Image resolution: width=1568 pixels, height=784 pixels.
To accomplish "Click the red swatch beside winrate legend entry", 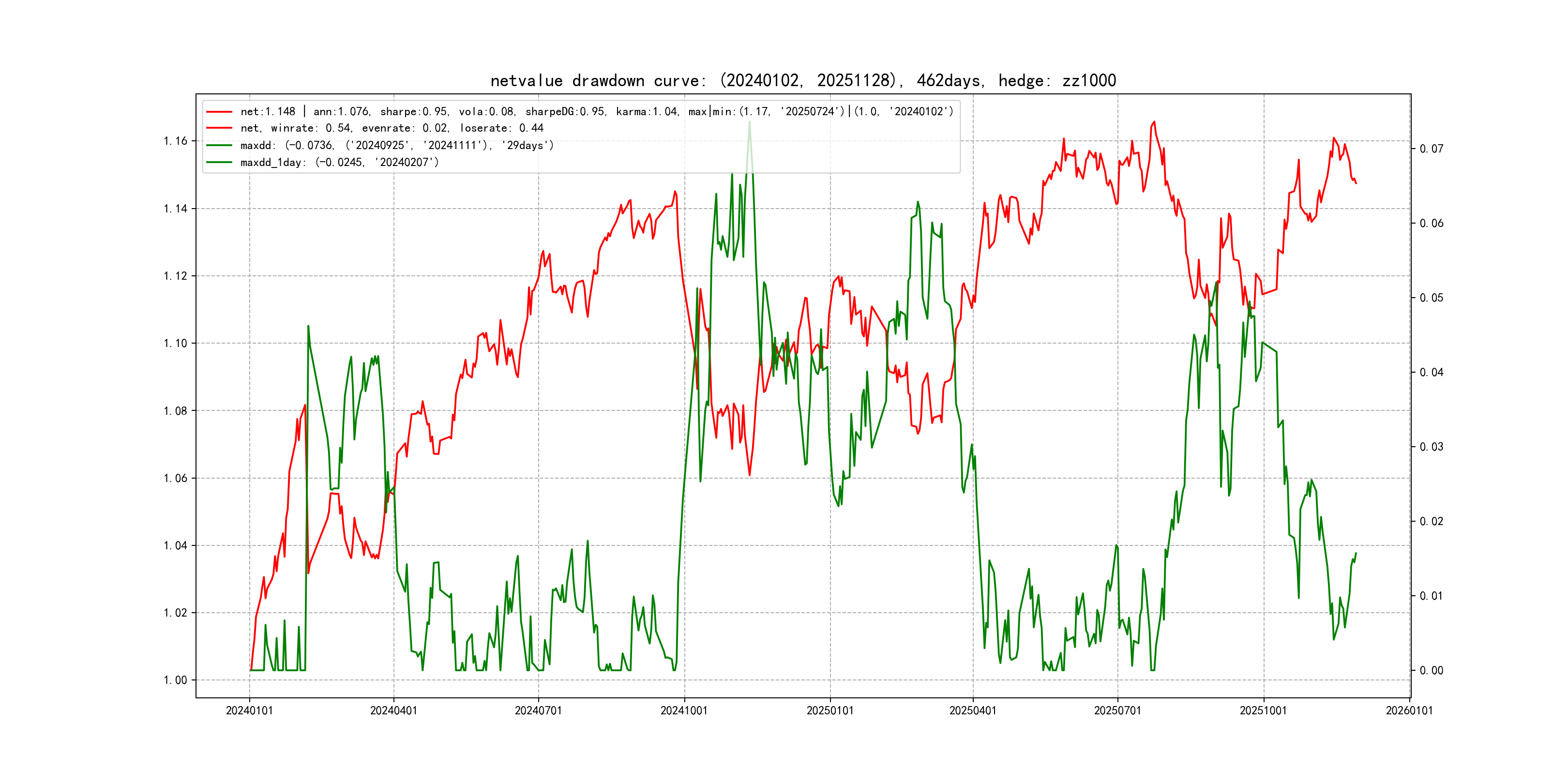I will tap(219, 128).
